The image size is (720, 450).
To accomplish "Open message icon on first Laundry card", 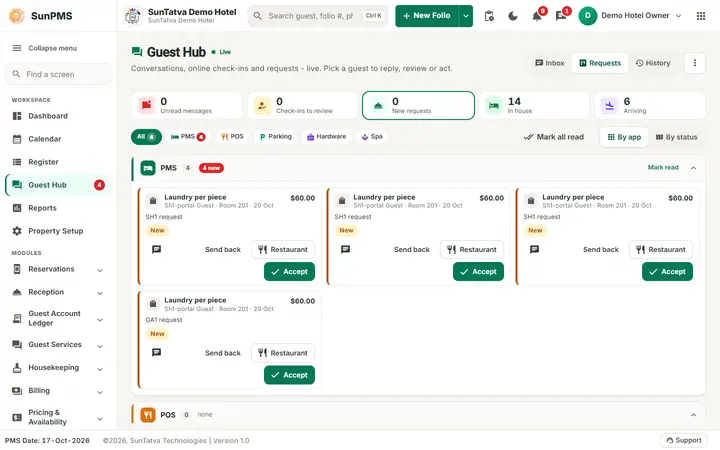I will 157,249.
